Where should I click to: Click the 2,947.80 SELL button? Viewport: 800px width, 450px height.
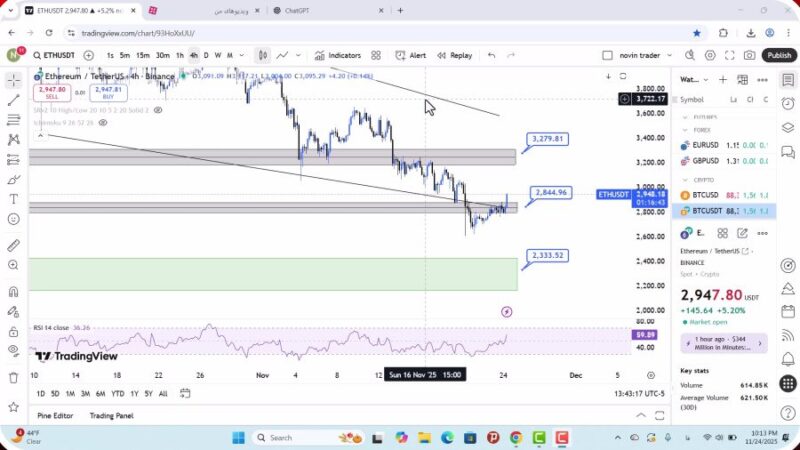pos(50,93)
